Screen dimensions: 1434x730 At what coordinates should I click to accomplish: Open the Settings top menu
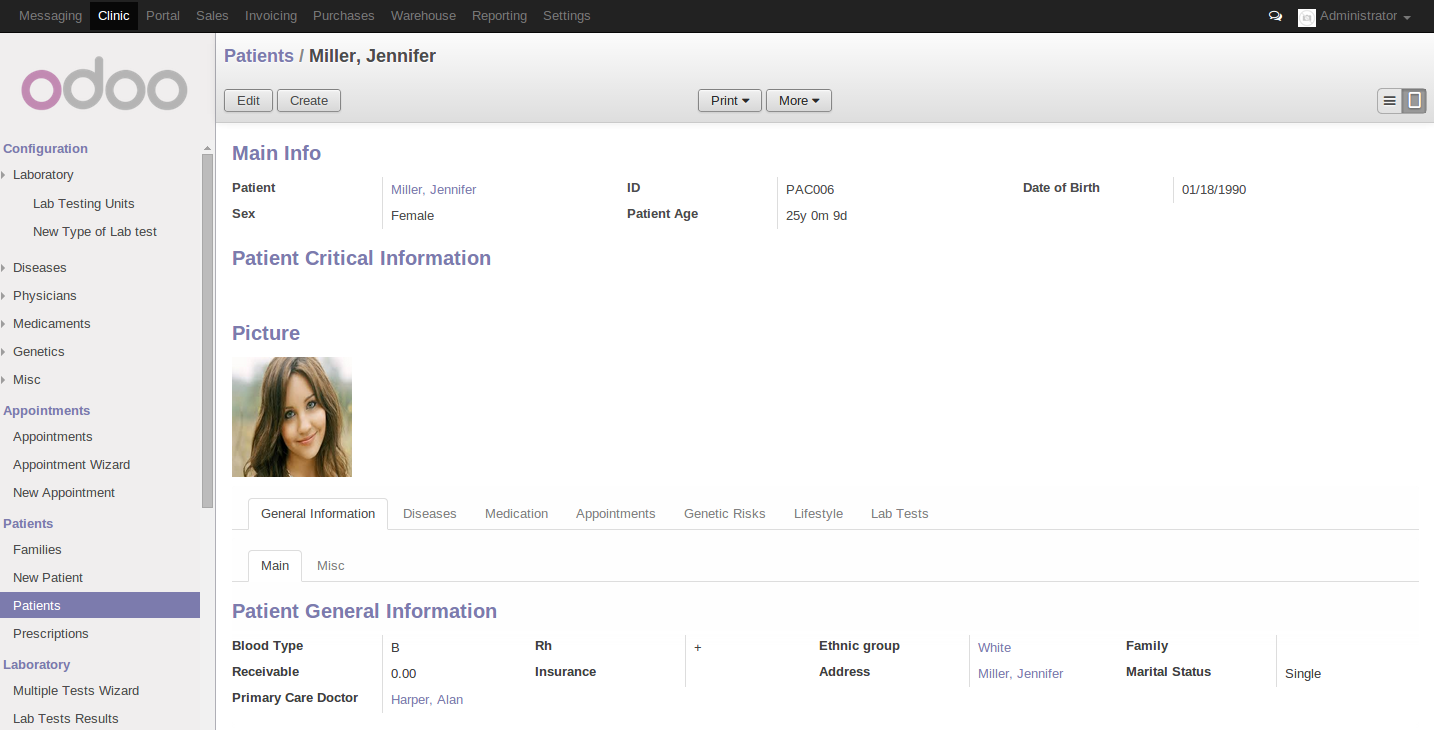[x=567, y=16]
